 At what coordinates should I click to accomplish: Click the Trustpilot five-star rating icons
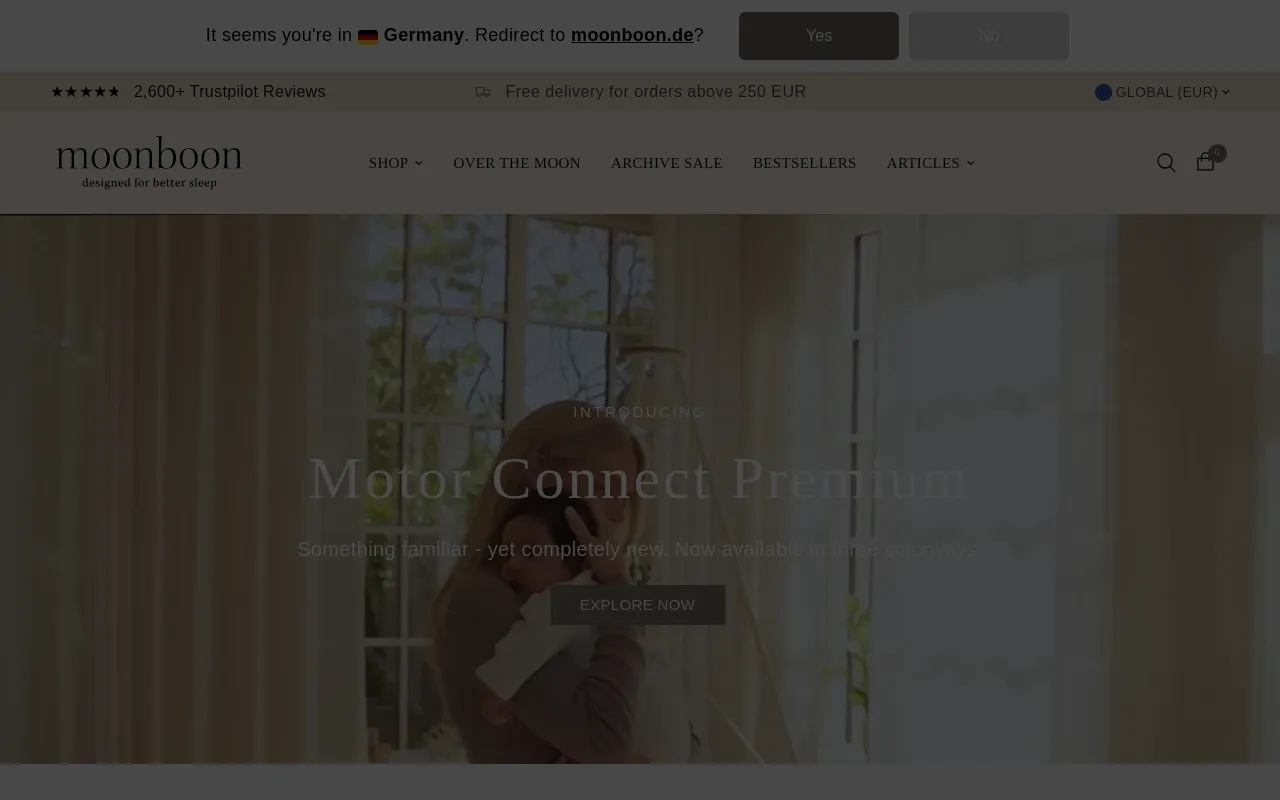[85, 92]
